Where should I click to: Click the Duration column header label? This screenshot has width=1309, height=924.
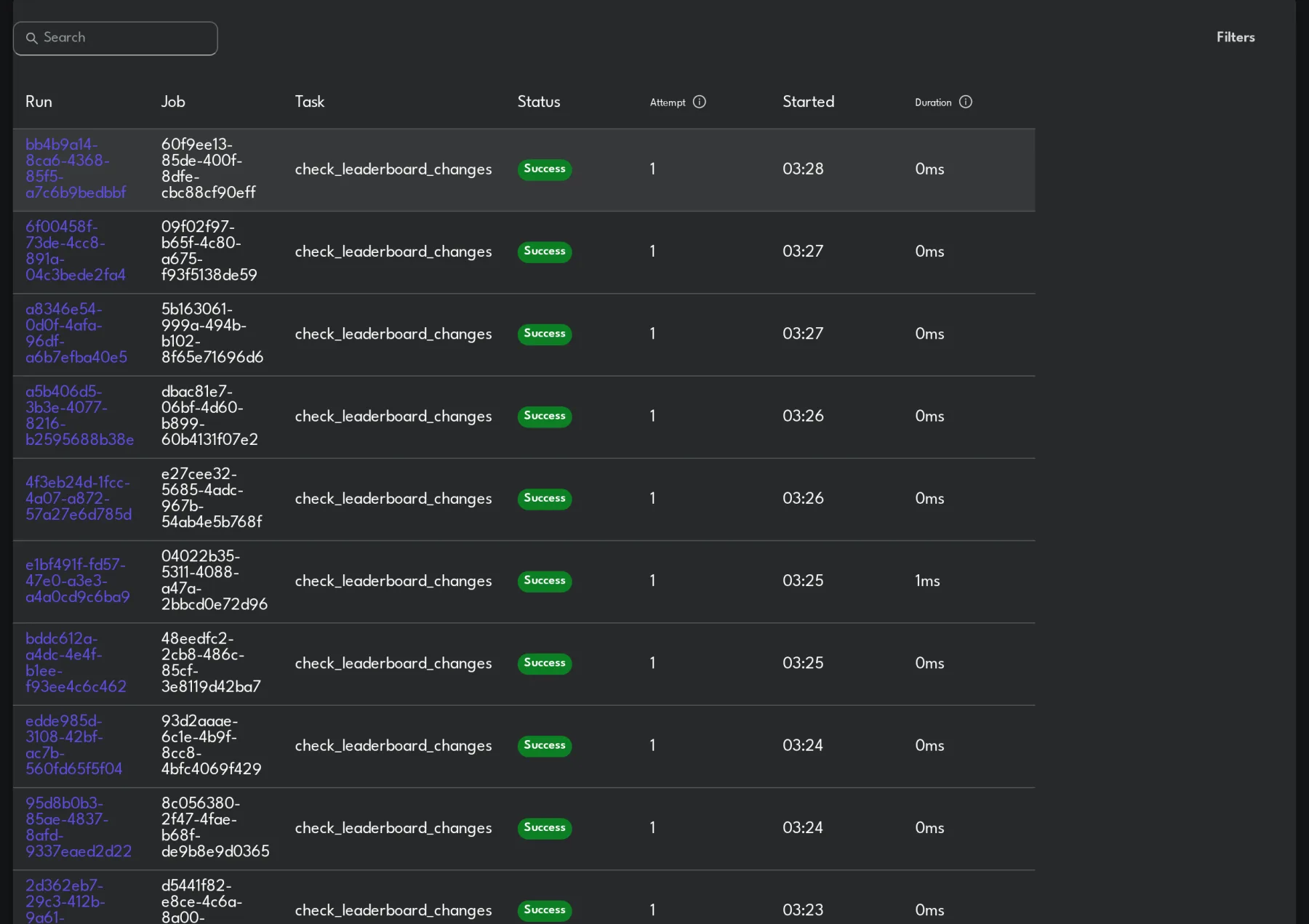click(x=933, y=103)
